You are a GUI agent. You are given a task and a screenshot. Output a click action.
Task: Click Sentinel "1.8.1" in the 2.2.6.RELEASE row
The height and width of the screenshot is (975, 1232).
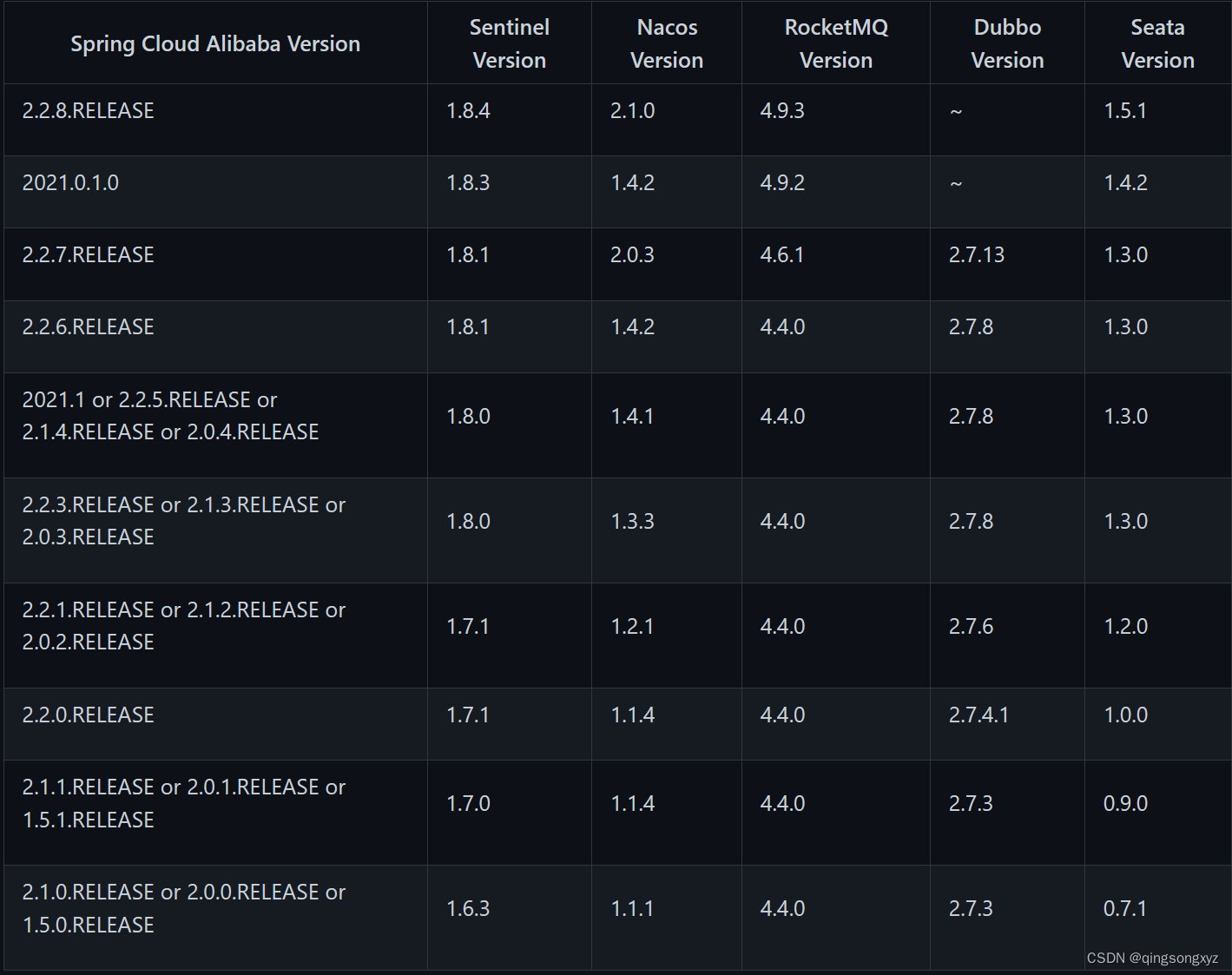point(468,327)
